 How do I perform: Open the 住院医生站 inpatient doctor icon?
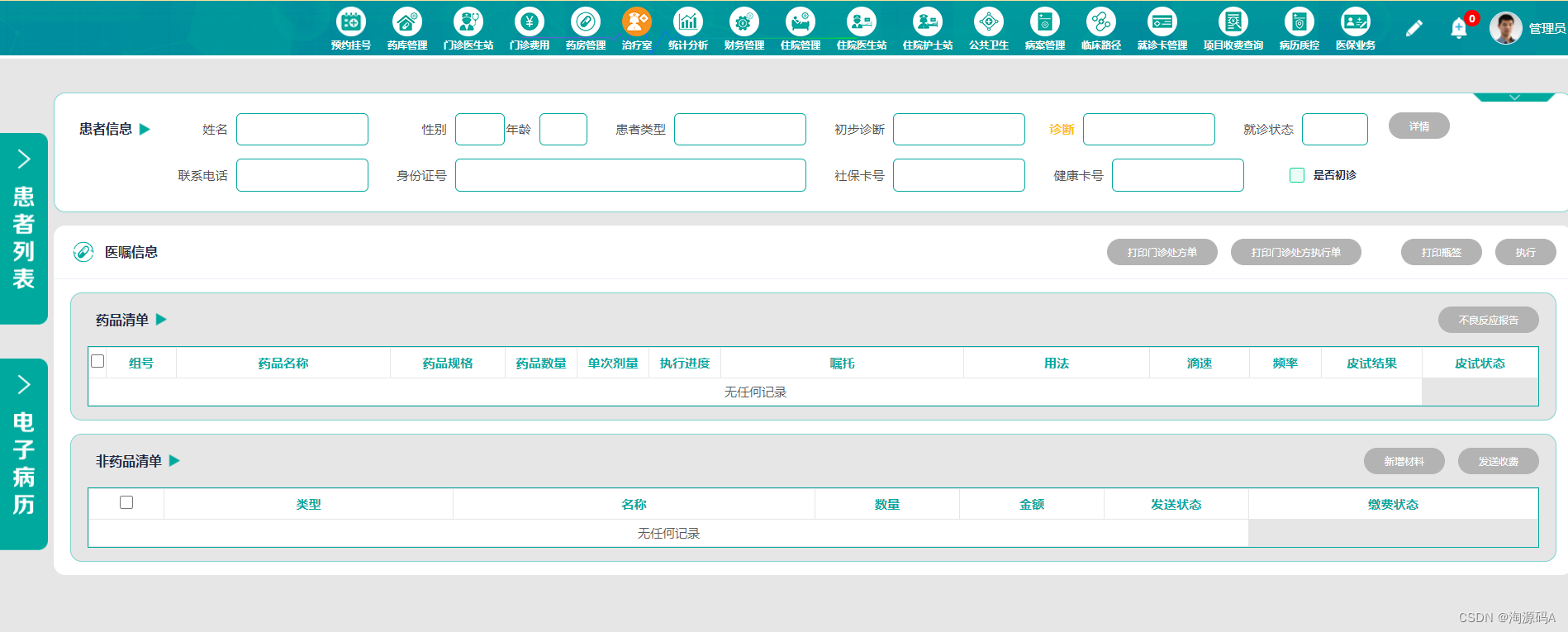coord(862,22)
